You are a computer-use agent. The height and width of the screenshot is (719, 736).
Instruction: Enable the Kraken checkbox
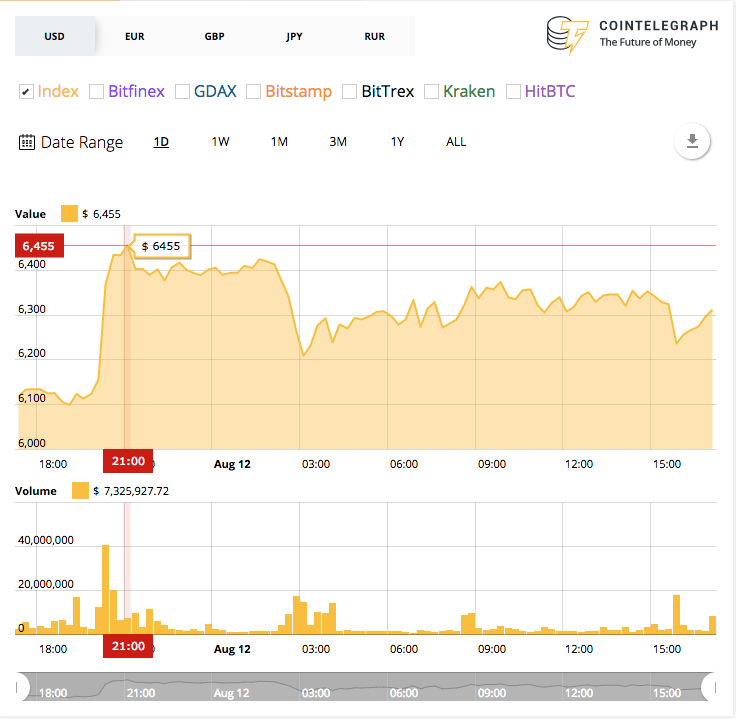431,92
